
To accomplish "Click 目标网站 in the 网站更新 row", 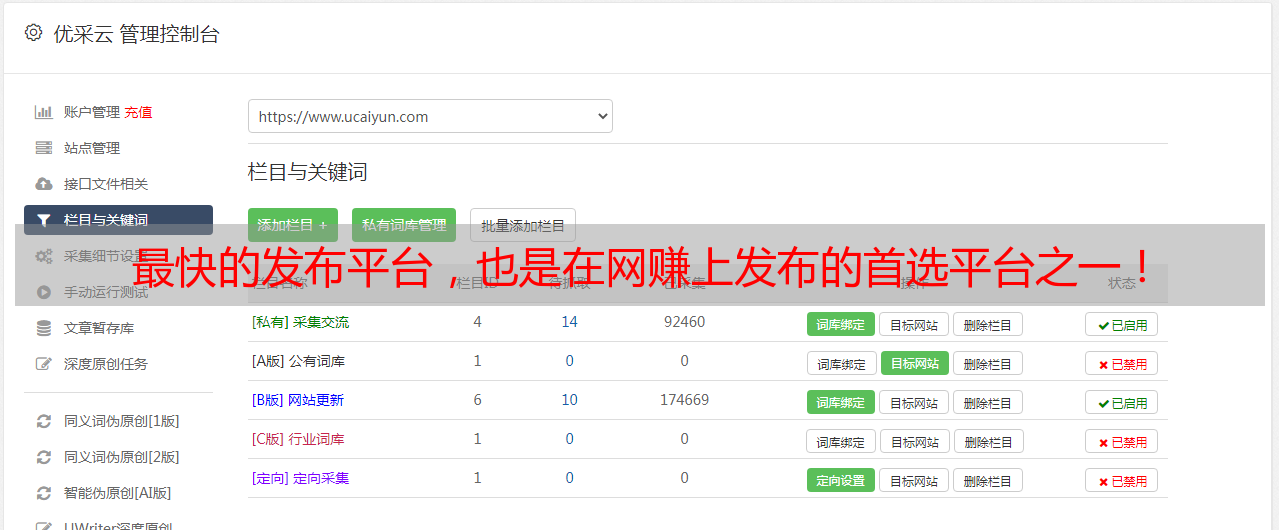I will 914,402.
